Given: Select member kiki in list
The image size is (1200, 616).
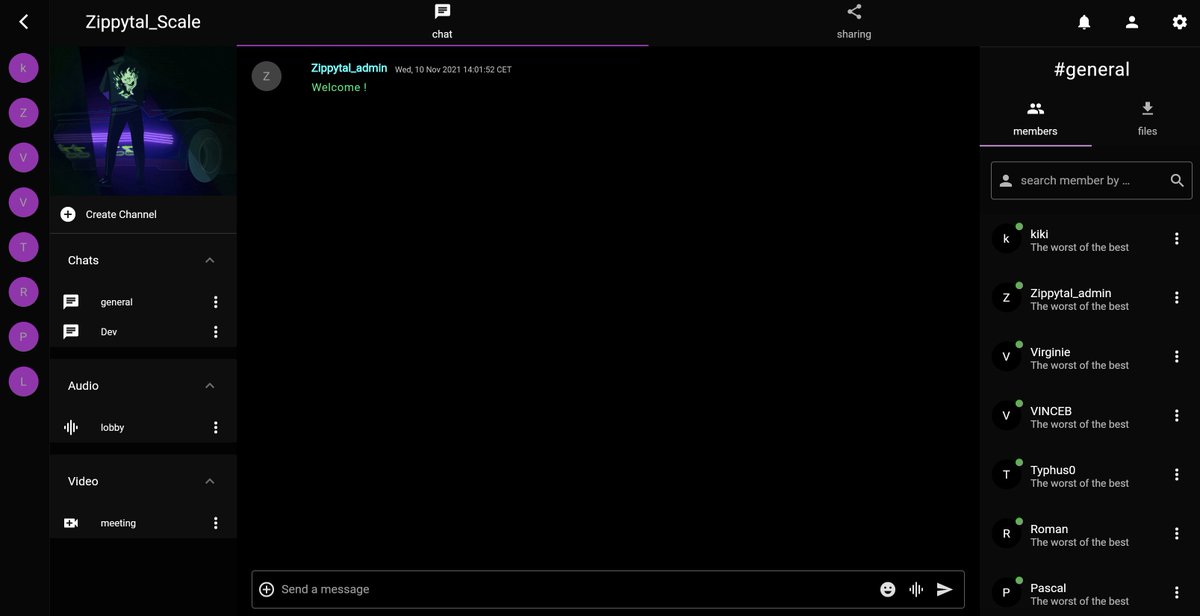Looking at the screenshot, I should (x=1090, y=239).
